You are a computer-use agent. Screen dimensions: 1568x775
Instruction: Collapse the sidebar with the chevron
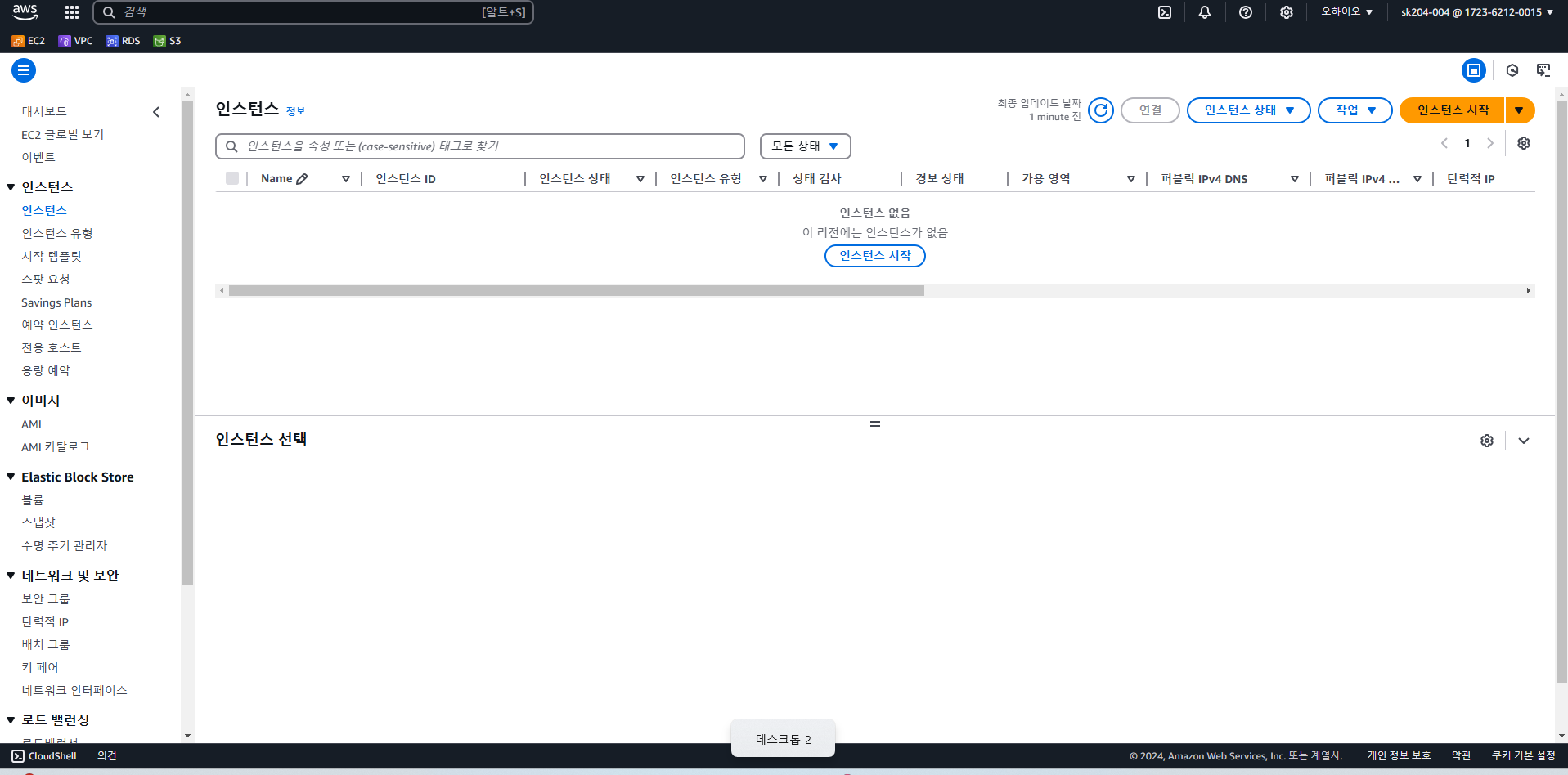pyautogui.click(x=156, y=112)
